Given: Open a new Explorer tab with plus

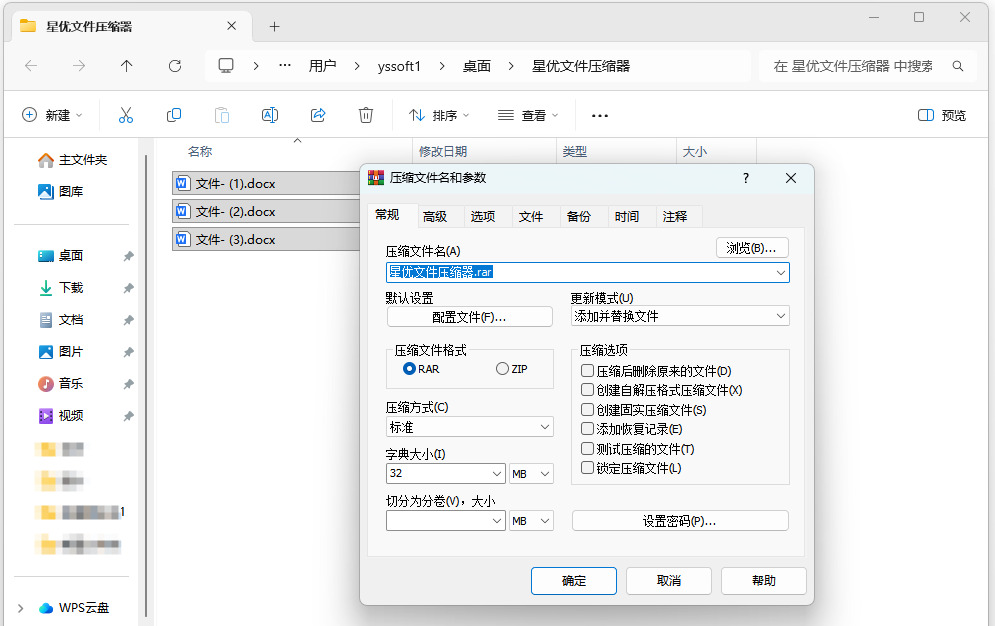Looking at the screenshot, I should (x=274, y=27).
